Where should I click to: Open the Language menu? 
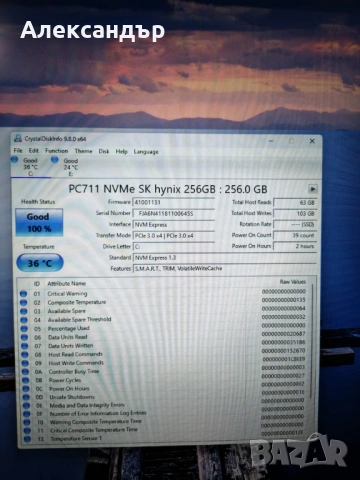(146, 152)
